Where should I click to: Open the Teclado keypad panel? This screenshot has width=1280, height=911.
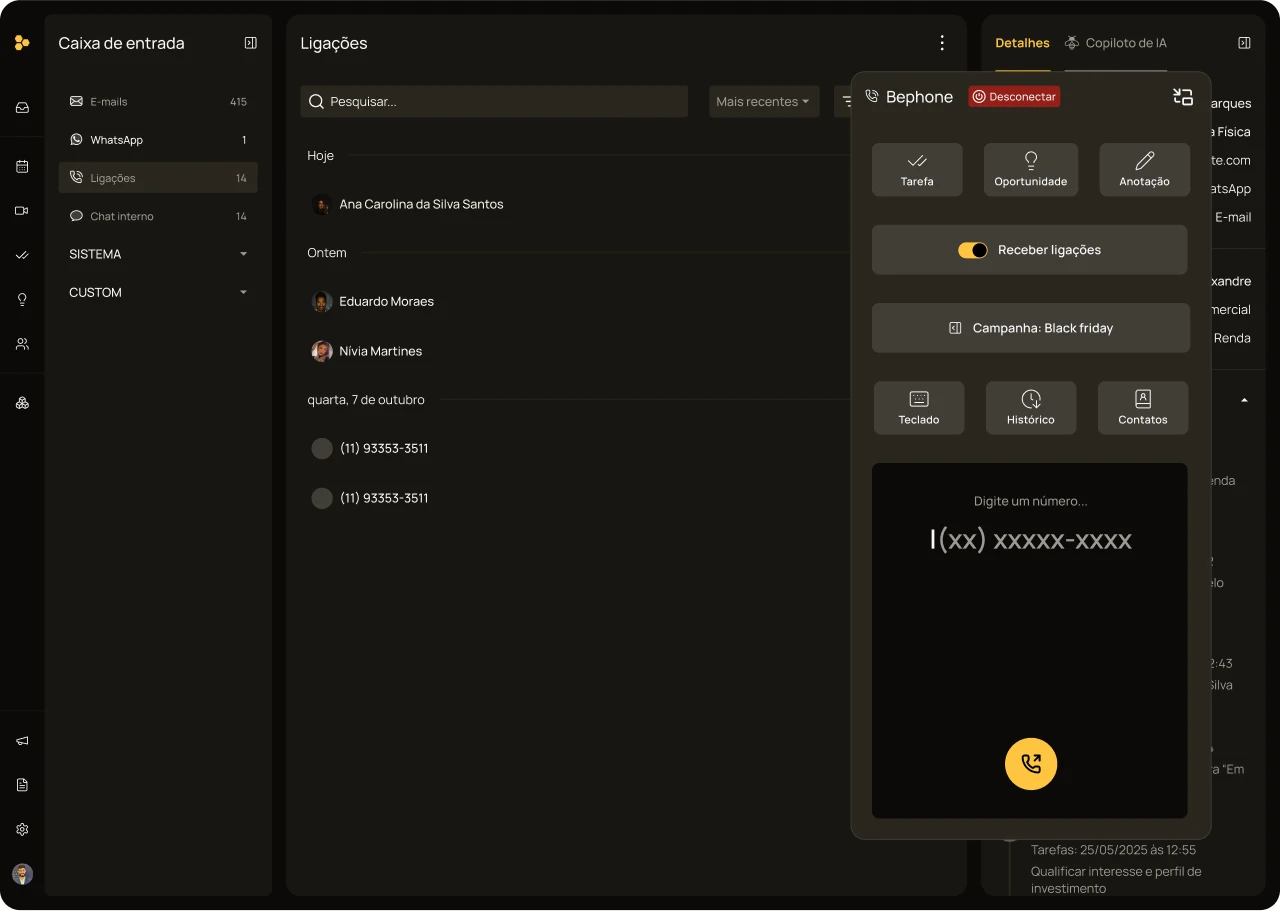click(x=918, y=408)
